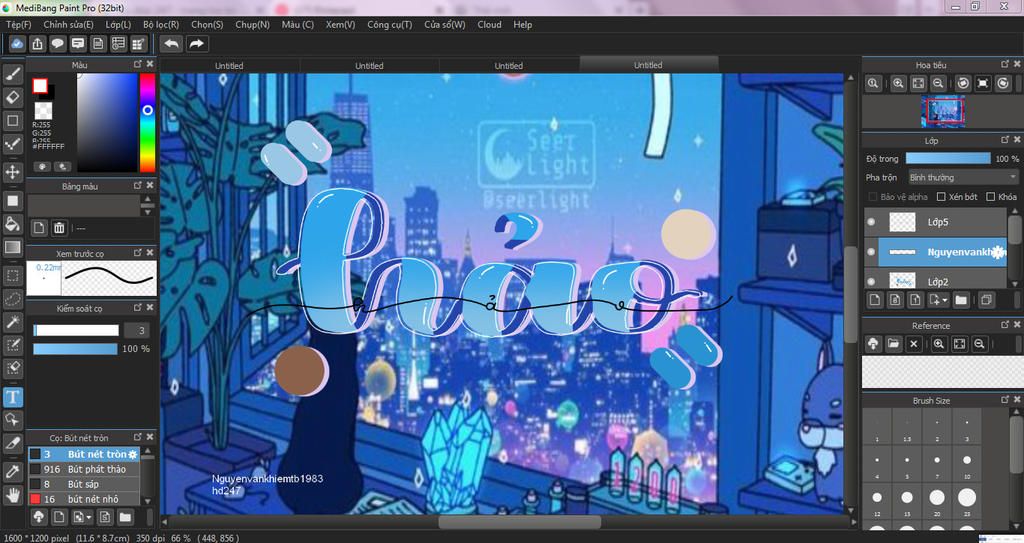
Task: Toggle the Khóa checkbox
Action: tap(991, 197)
